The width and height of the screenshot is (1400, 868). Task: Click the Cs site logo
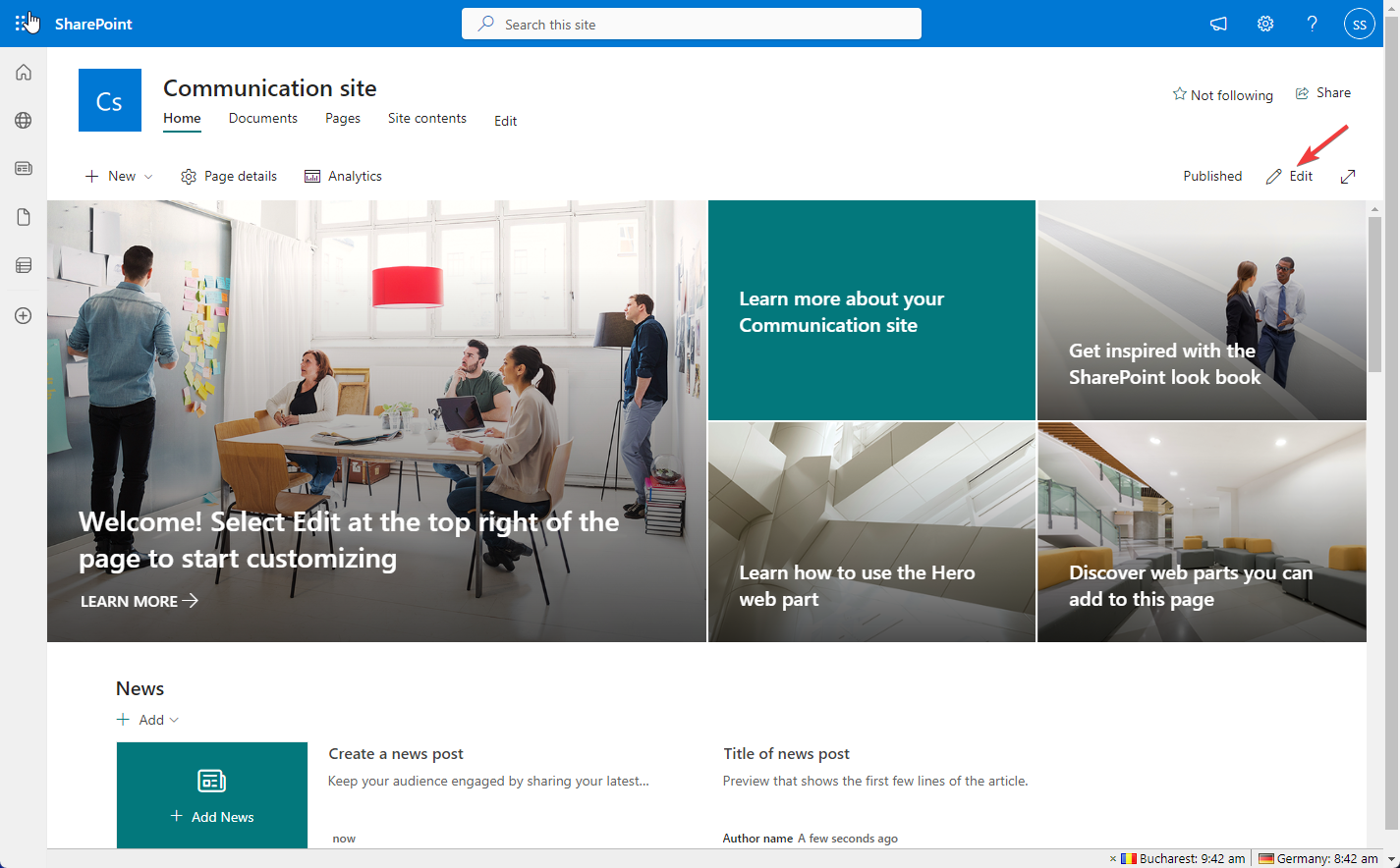110,100
